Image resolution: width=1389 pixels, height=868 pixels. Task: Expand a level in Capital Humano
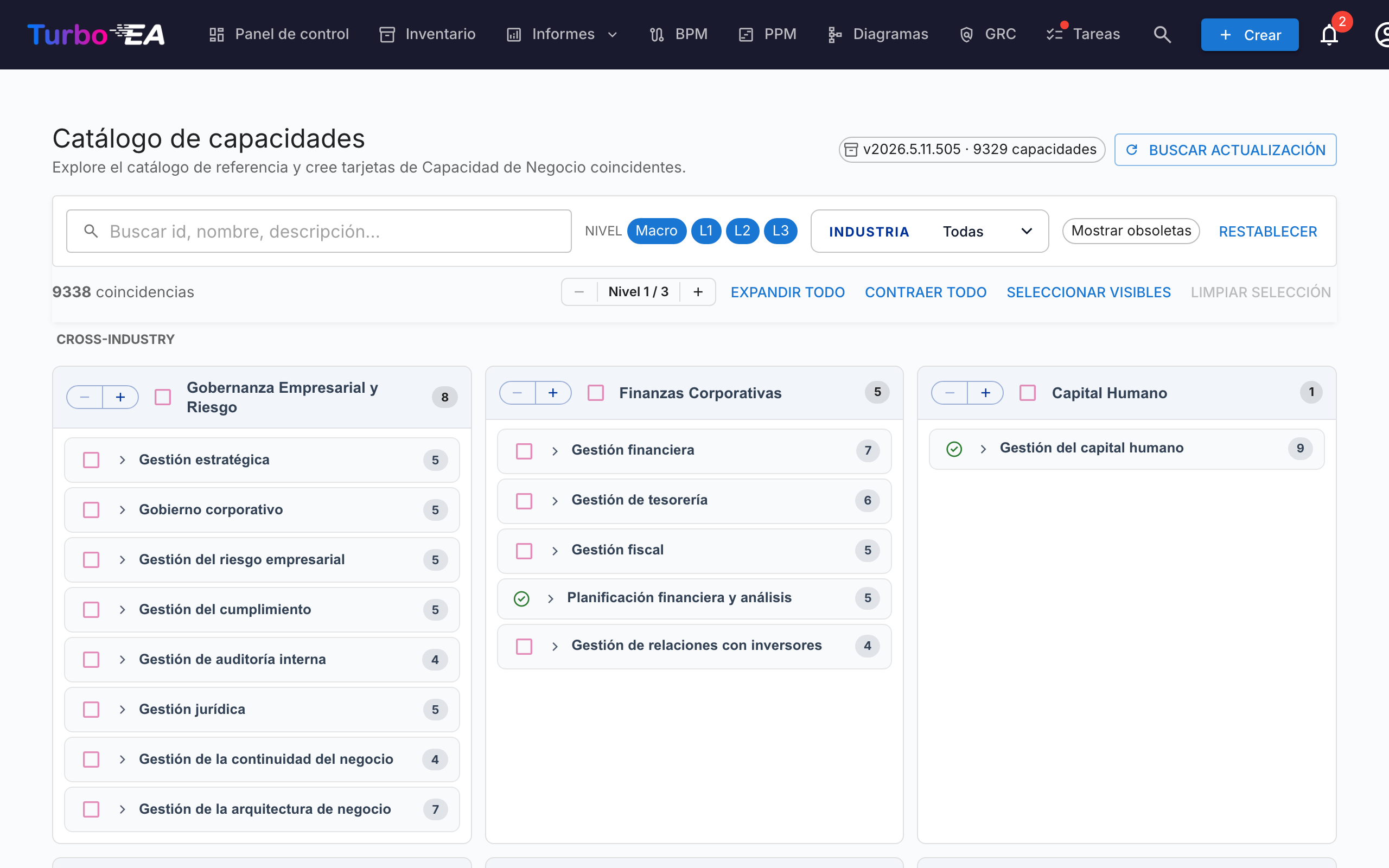pyautogui.click(x=985, y=393)
